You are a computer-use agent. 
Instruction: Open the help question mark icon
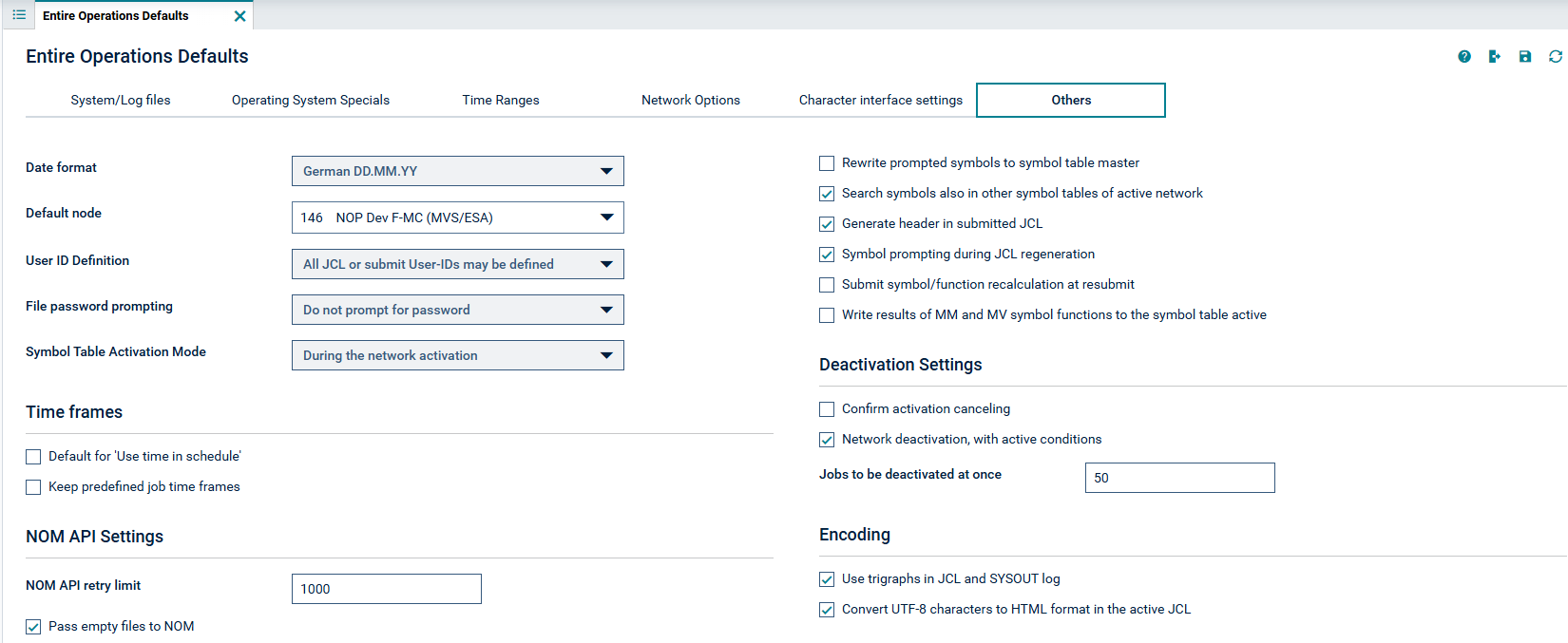tap(1464, 57)
